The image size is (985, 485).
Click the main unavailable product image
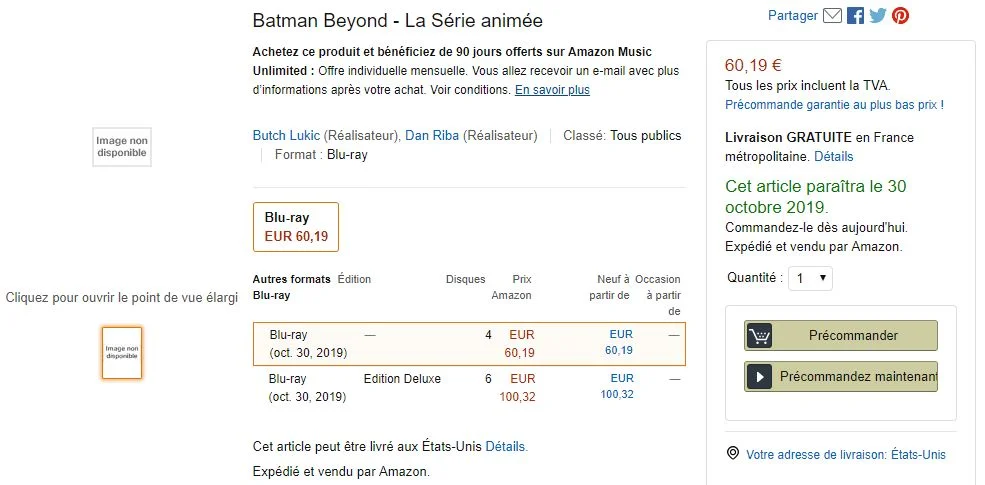tap(122, 147)
